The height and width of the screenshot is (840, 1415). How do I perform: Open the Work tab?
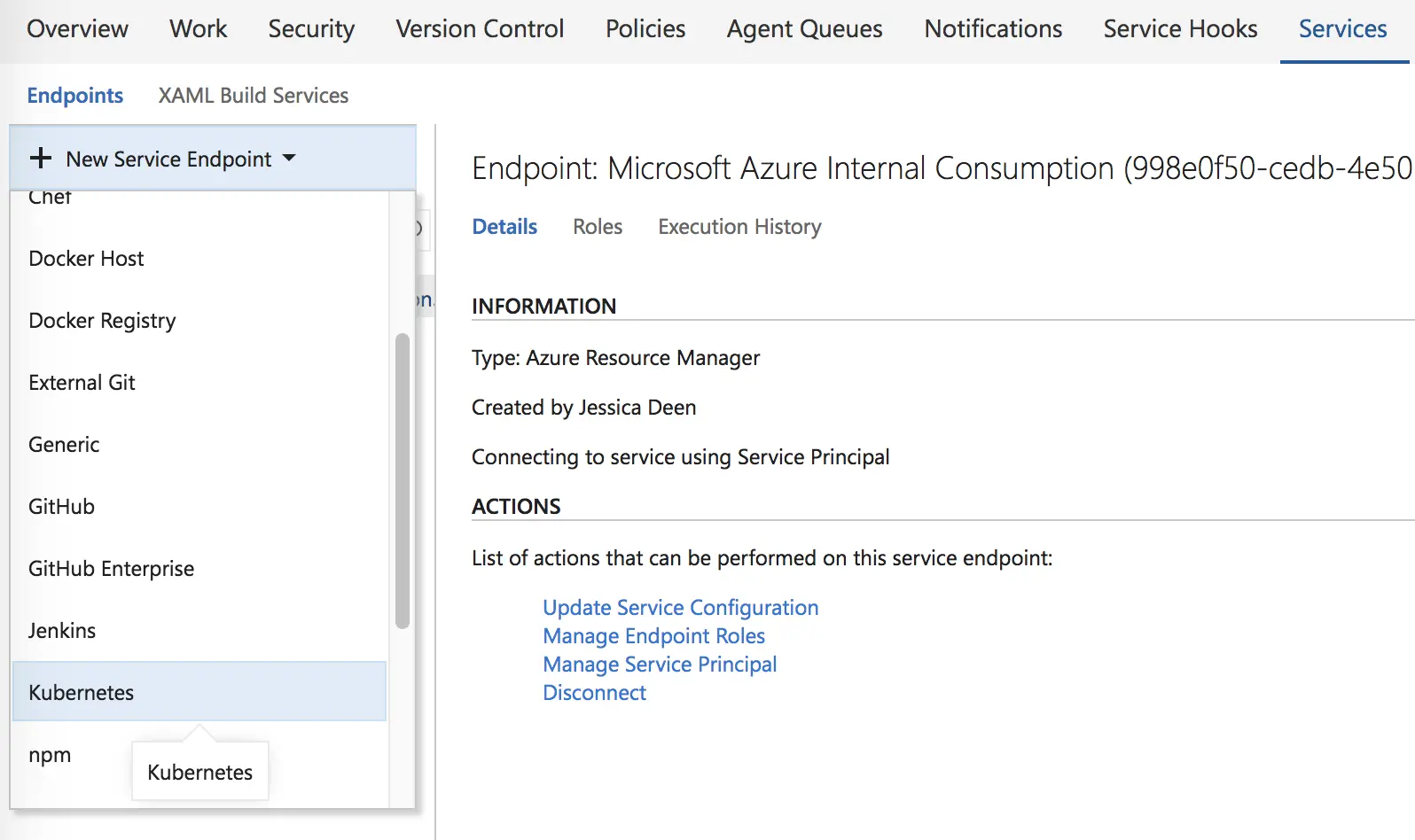tap(199, 29)
